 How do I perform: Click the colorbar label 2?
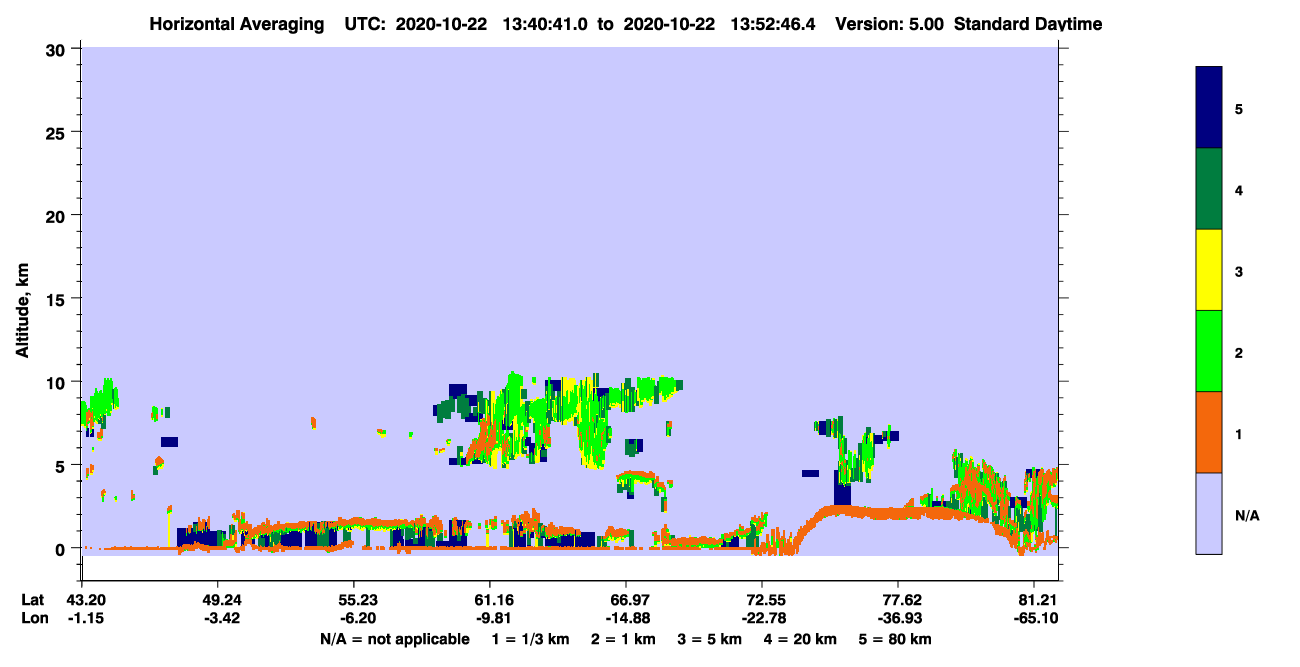click(x=1239, y=352)
